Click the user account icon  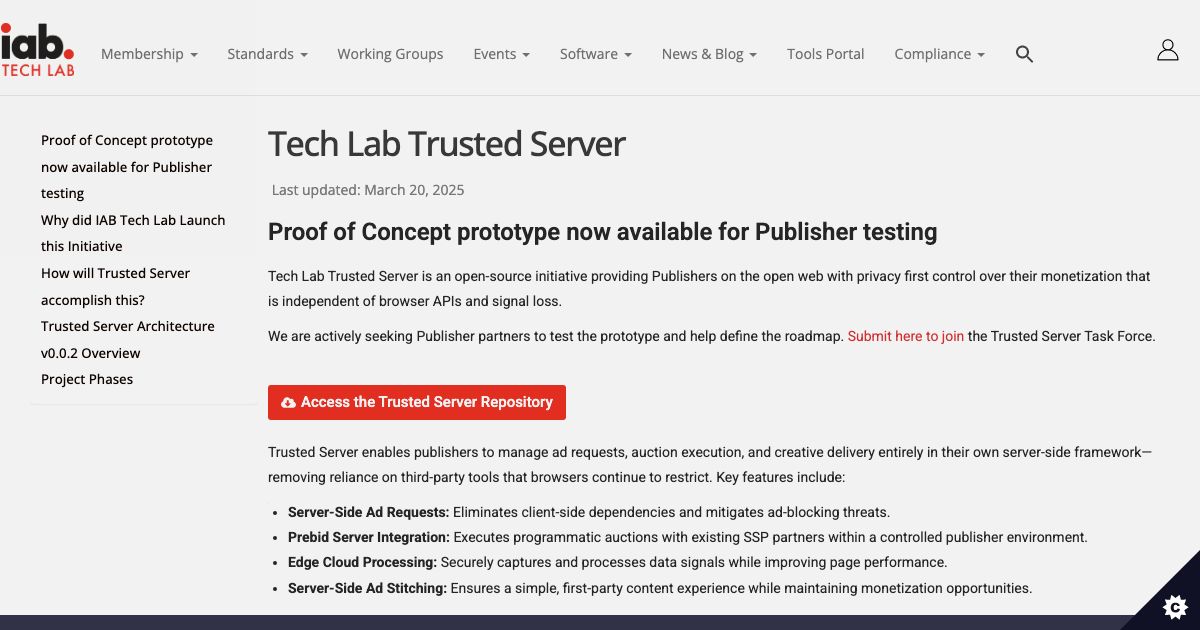point(1167,48)
